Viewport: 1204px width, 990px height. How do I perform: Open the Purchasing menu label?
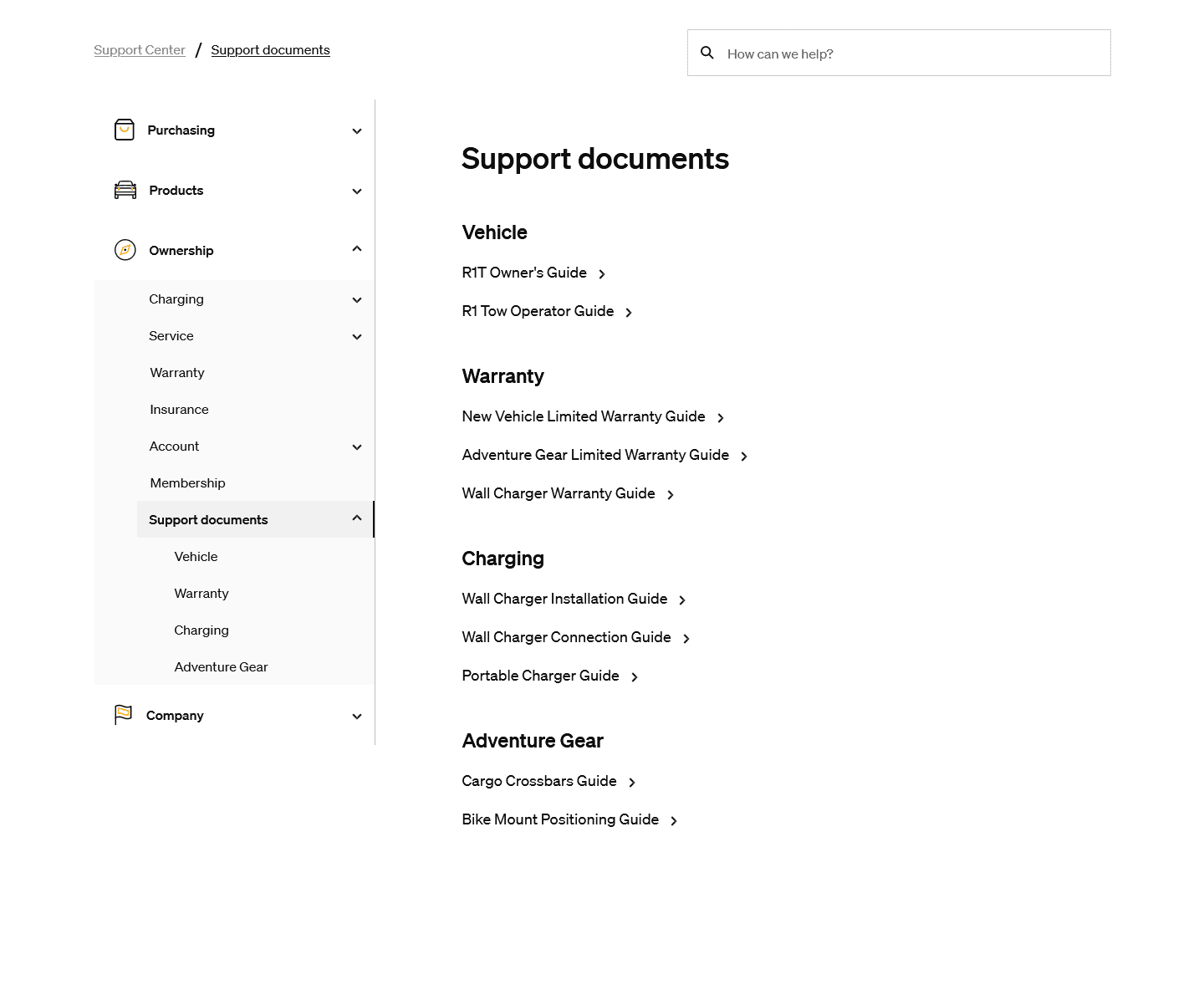pos(181,130)
